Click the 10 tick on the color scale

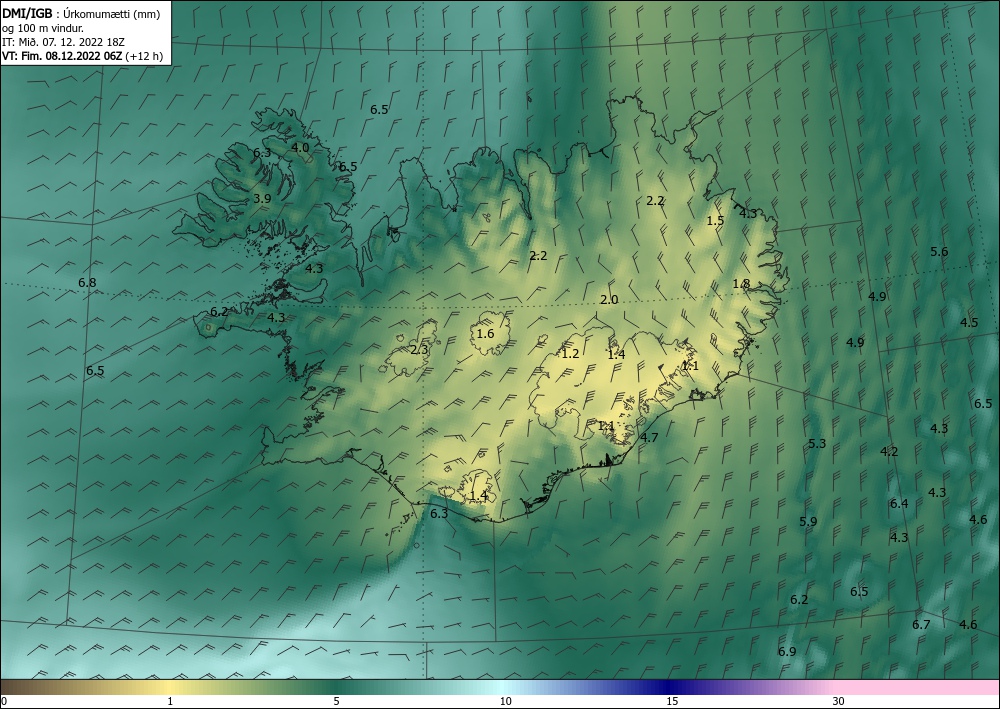click(x=505, y=701)
